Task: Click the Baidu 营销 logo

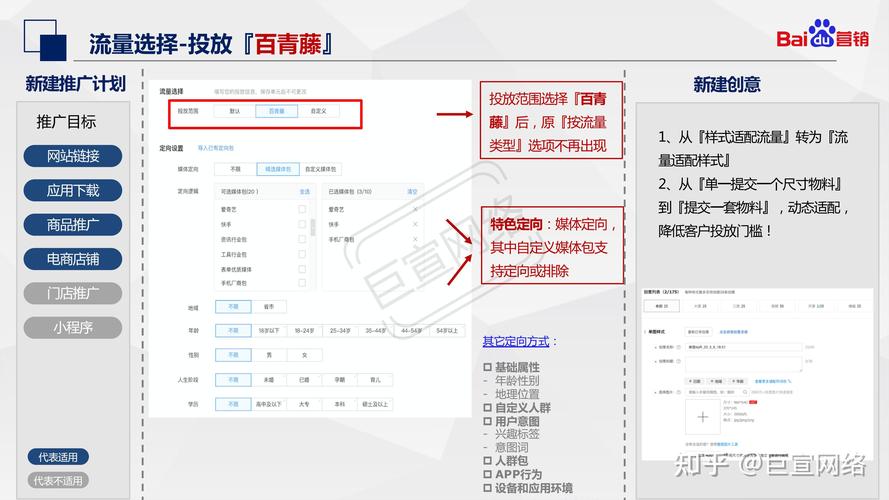Action: pos(822,35)
